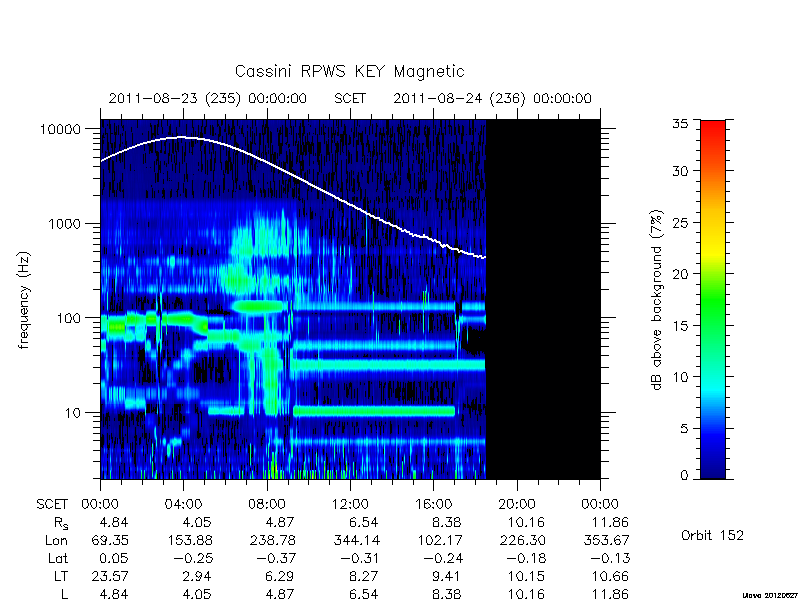Click the 35 label on the color scale

pos(680,124)
